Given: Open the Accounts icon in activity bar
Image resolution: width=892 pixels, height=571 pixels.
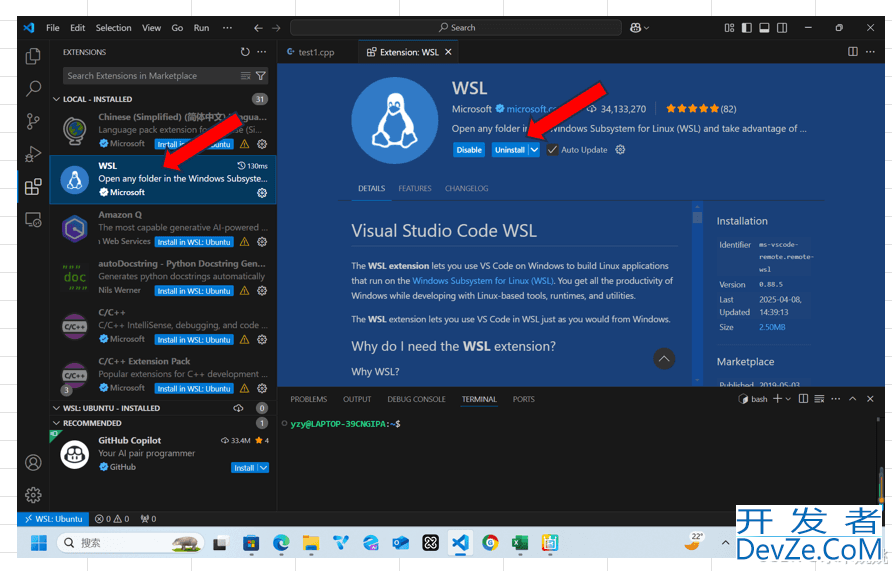Looking at the screenshot, I should pos(33,462).
